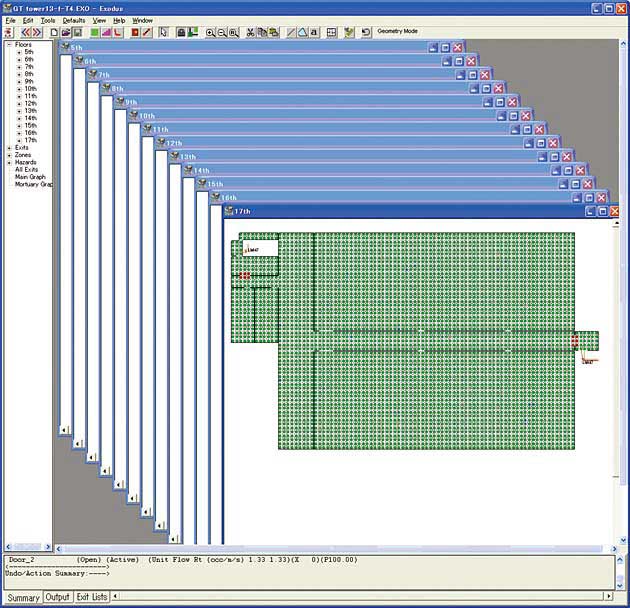Expand the Hazards tree node

[x=9, y=162]
